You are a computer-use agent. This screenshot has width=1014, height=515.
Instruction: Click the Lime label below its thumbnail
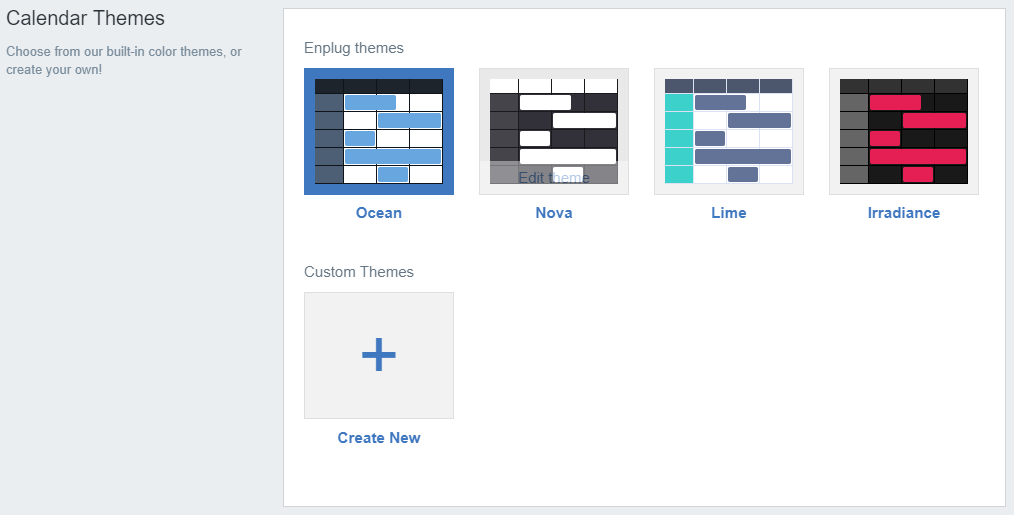click(729, 213)
